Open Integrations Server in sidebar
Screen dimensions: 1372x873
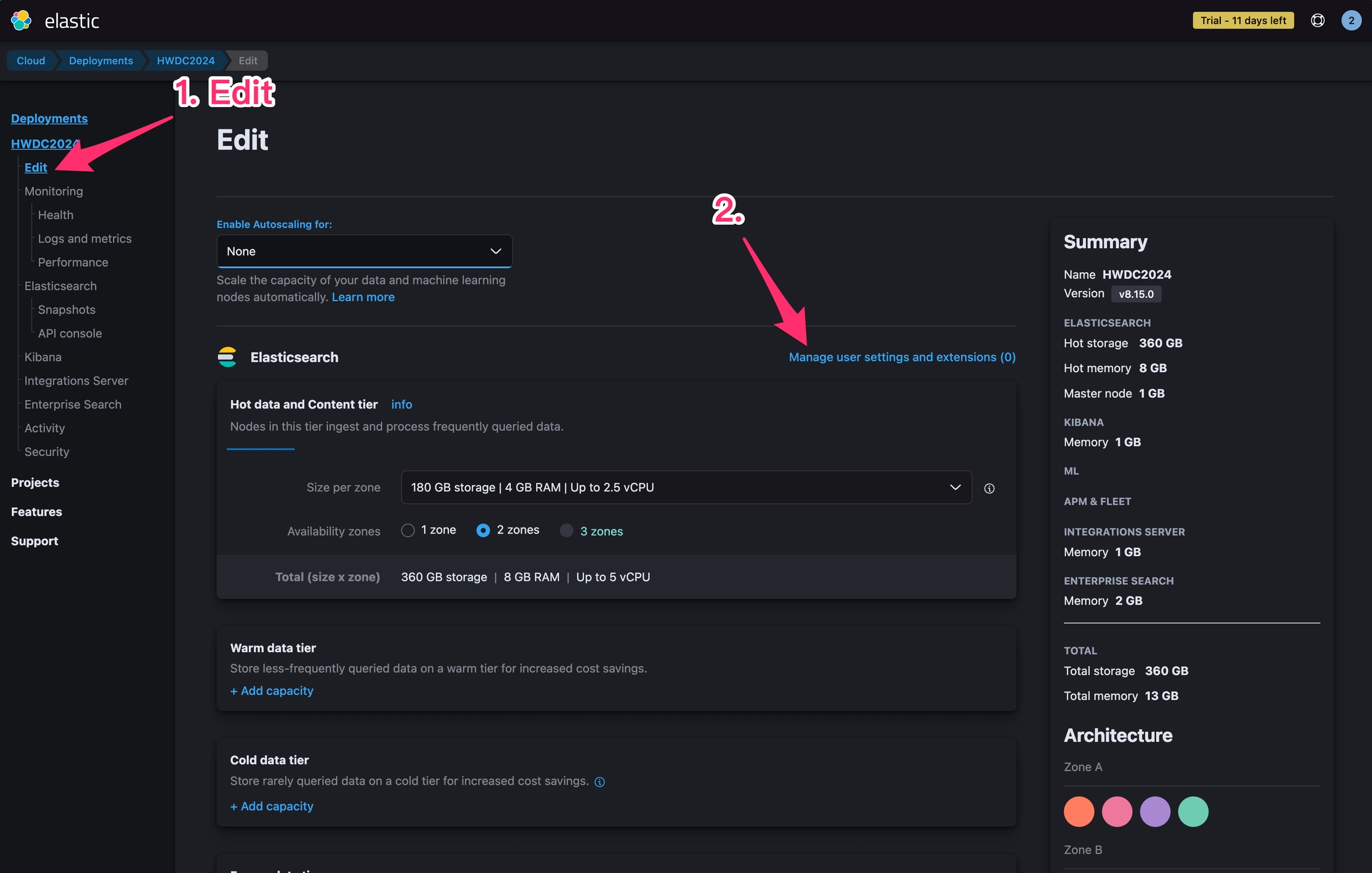[x=76, y=381]
